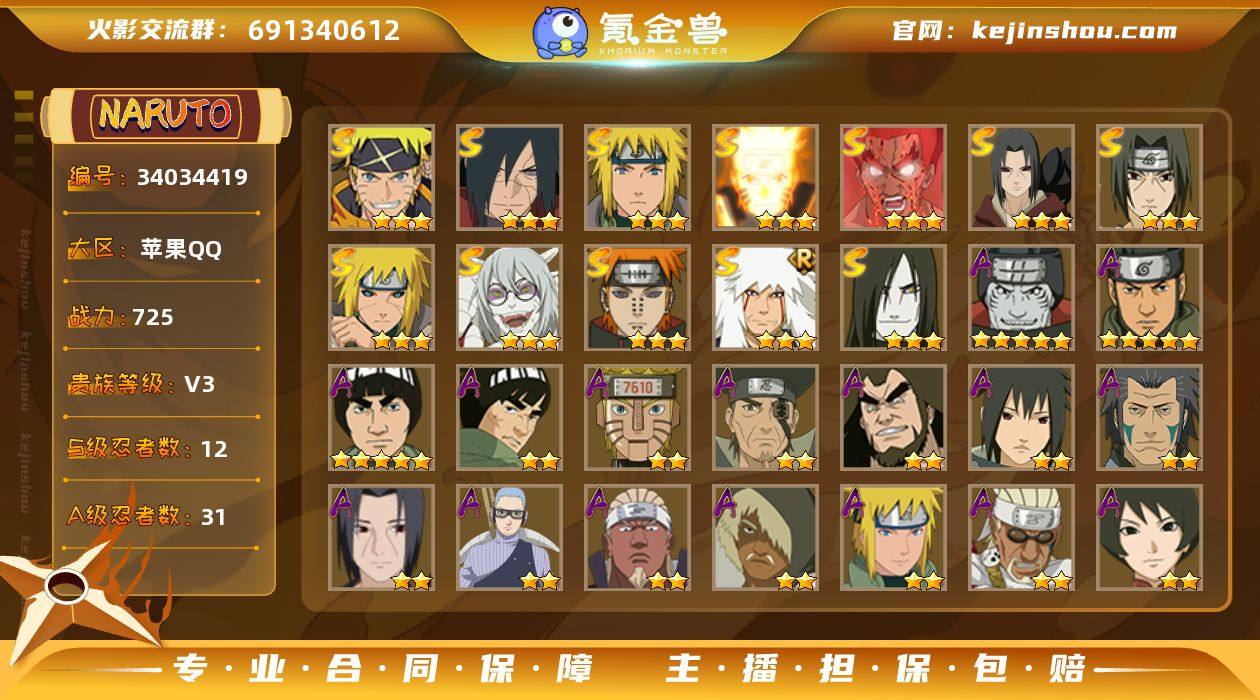Select the glowing orange chakra-mode ninja portrait

click(765, 178)
